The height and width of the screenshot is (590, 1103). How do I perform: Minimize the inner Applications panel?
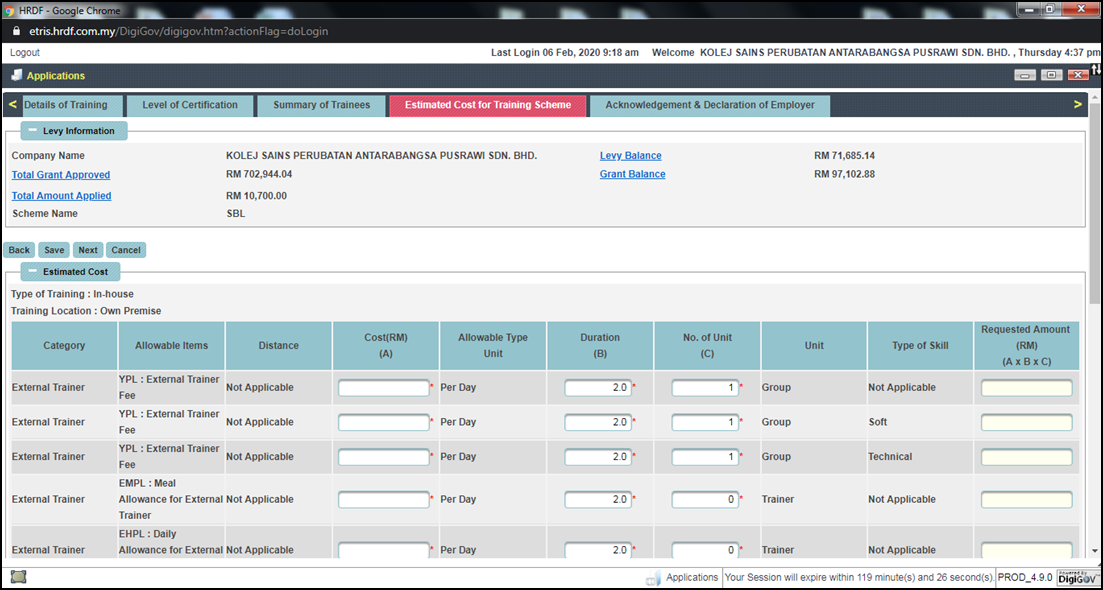click(1025, 75)
